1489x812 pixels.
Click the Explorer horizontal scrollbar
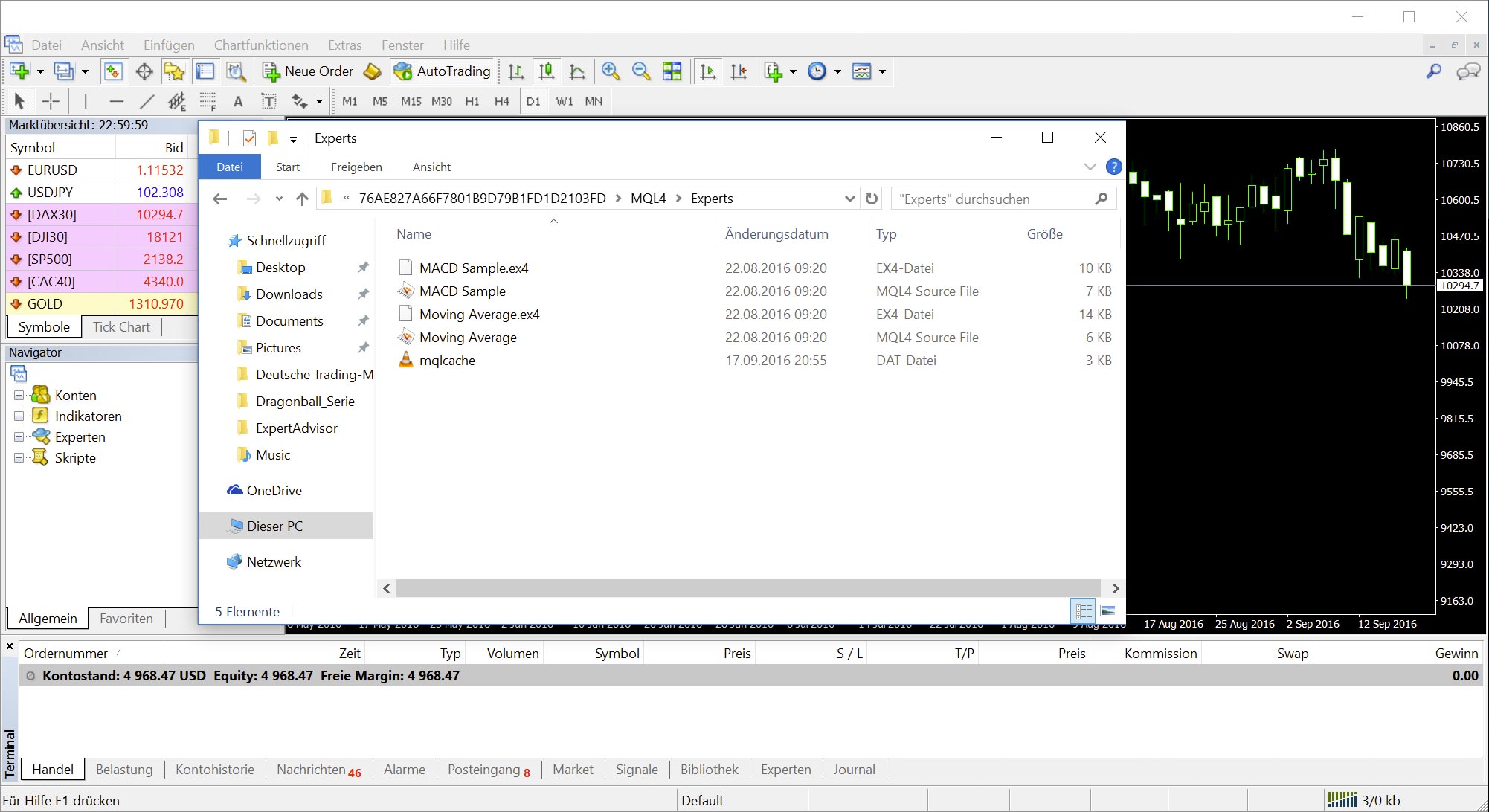click(747, 588)
